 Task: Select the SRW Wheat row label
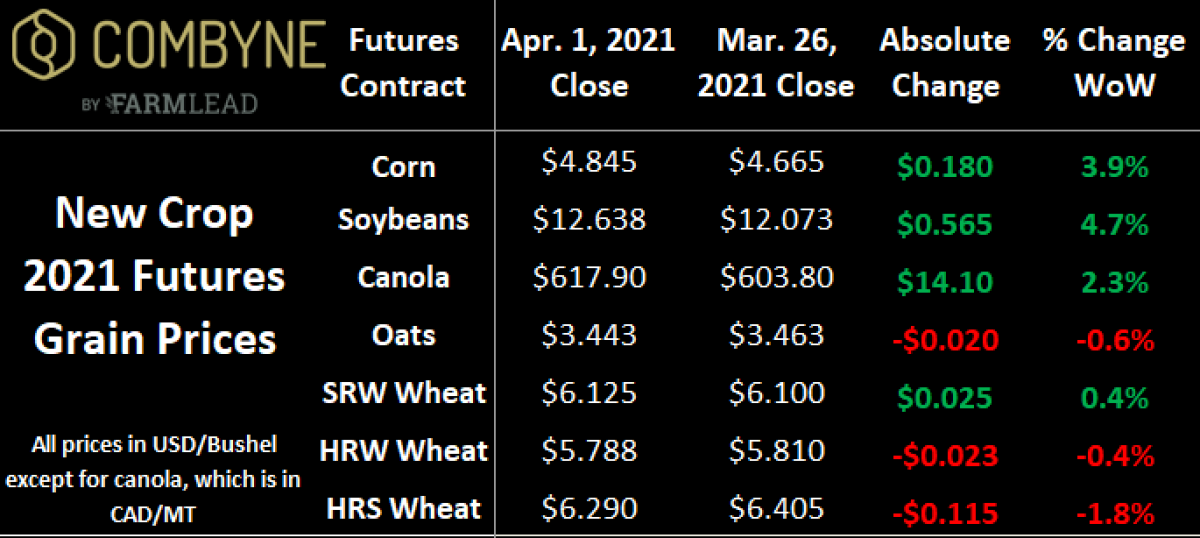pos(403,392)
